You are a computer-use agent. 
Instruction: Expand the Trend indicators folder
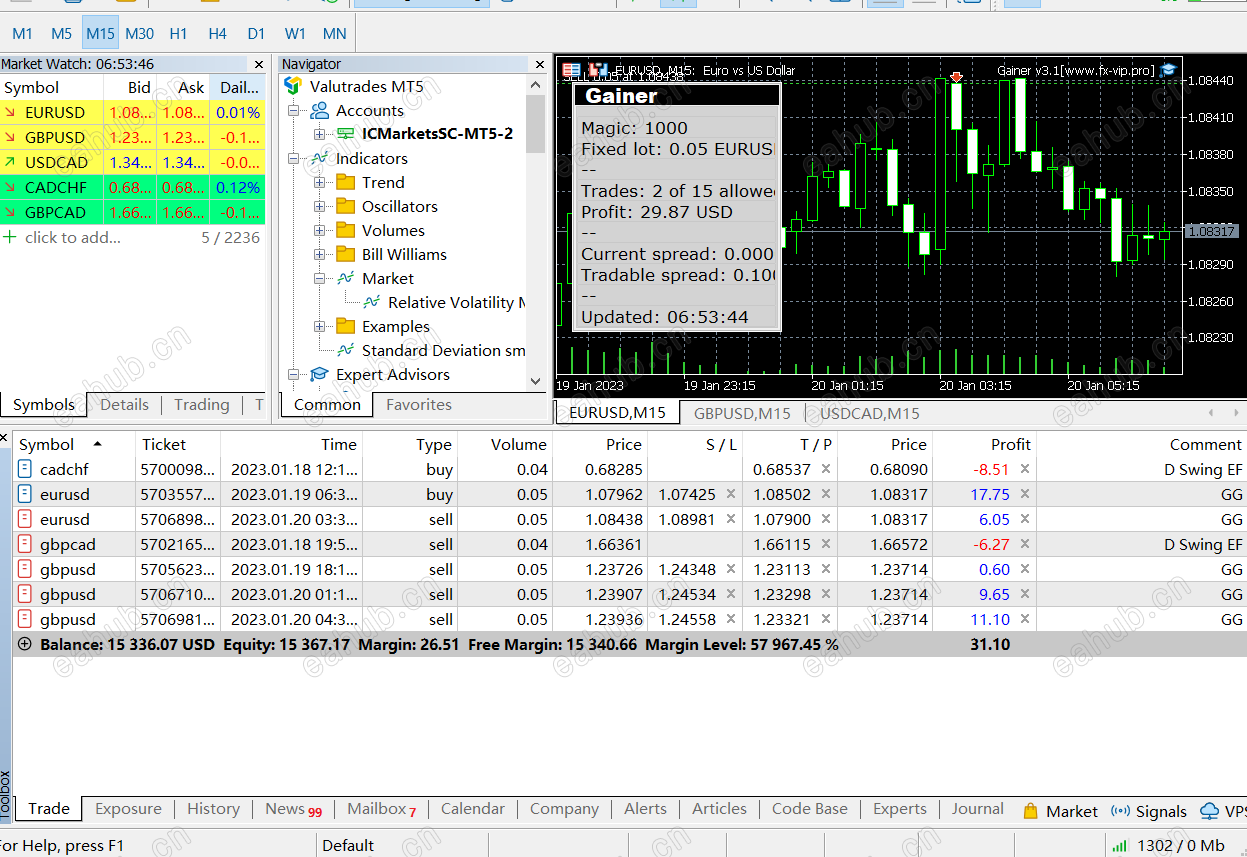[x=320, y=183]
